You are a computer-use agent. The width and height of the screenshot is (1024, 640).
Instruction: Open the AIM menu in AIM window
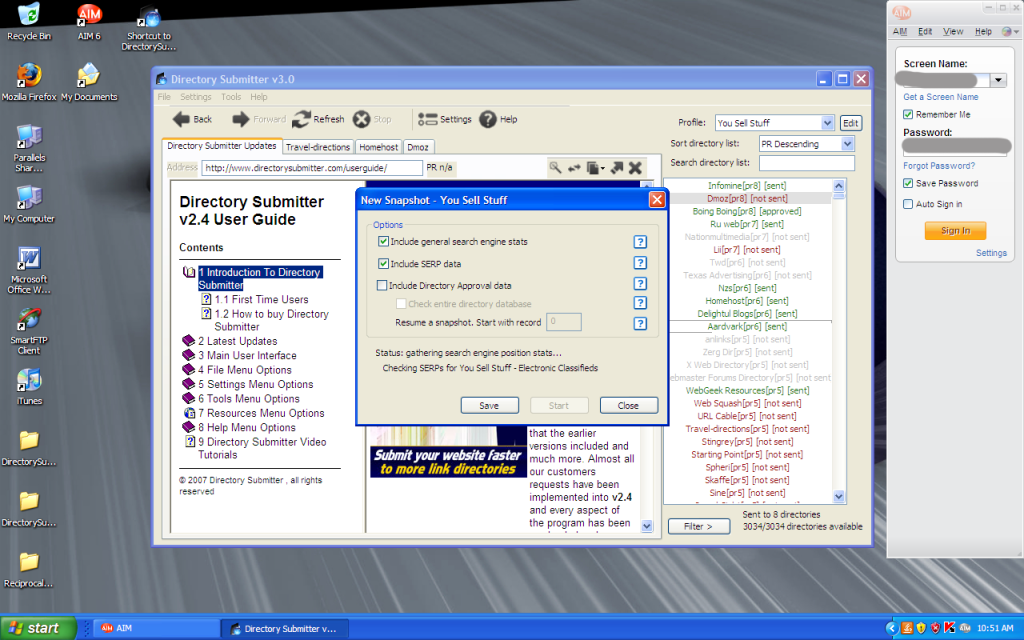click(x=900, y=31)
